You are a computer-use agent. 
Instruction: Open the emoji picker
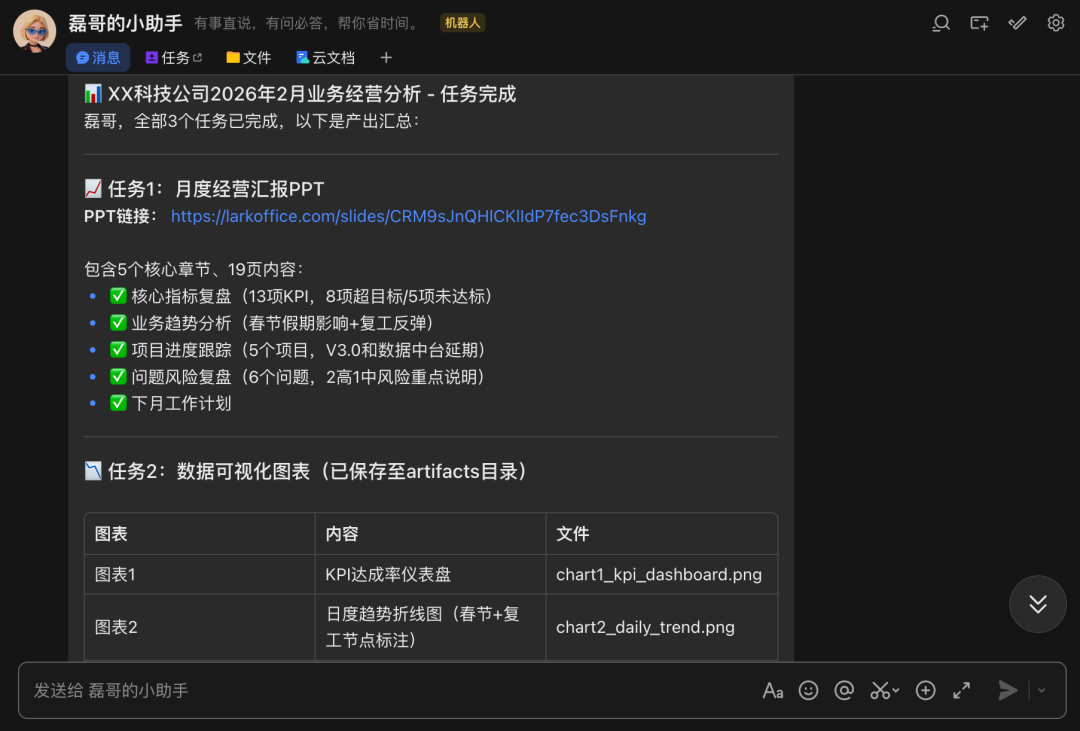pos(808,690)
